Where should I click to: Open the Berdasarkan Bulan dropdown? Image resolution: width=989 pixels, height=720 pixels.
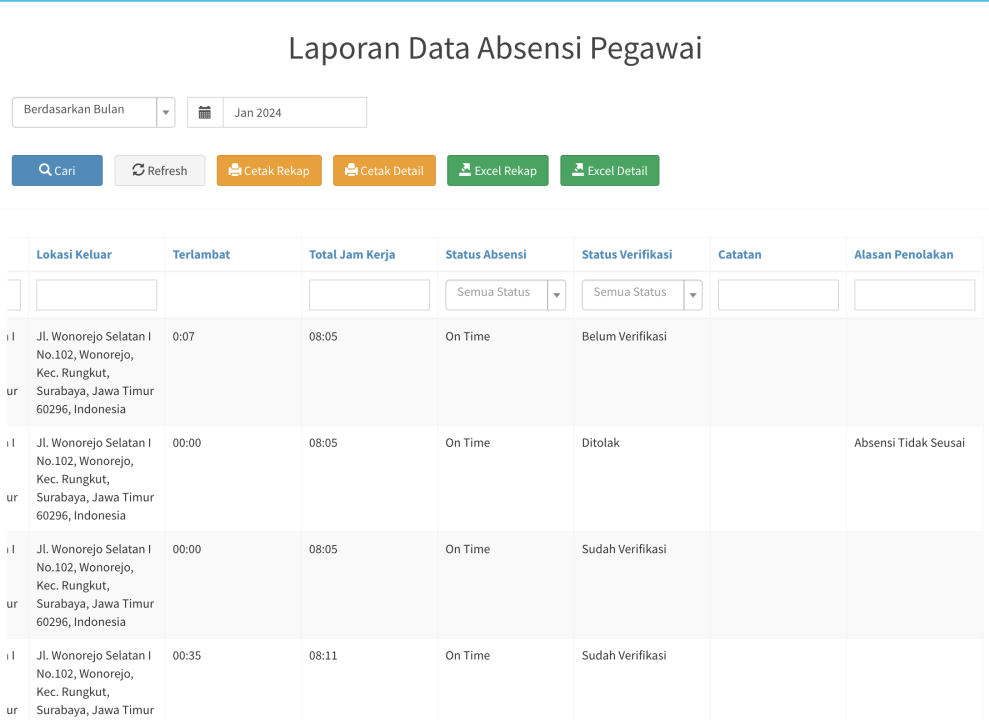[93, 112]
